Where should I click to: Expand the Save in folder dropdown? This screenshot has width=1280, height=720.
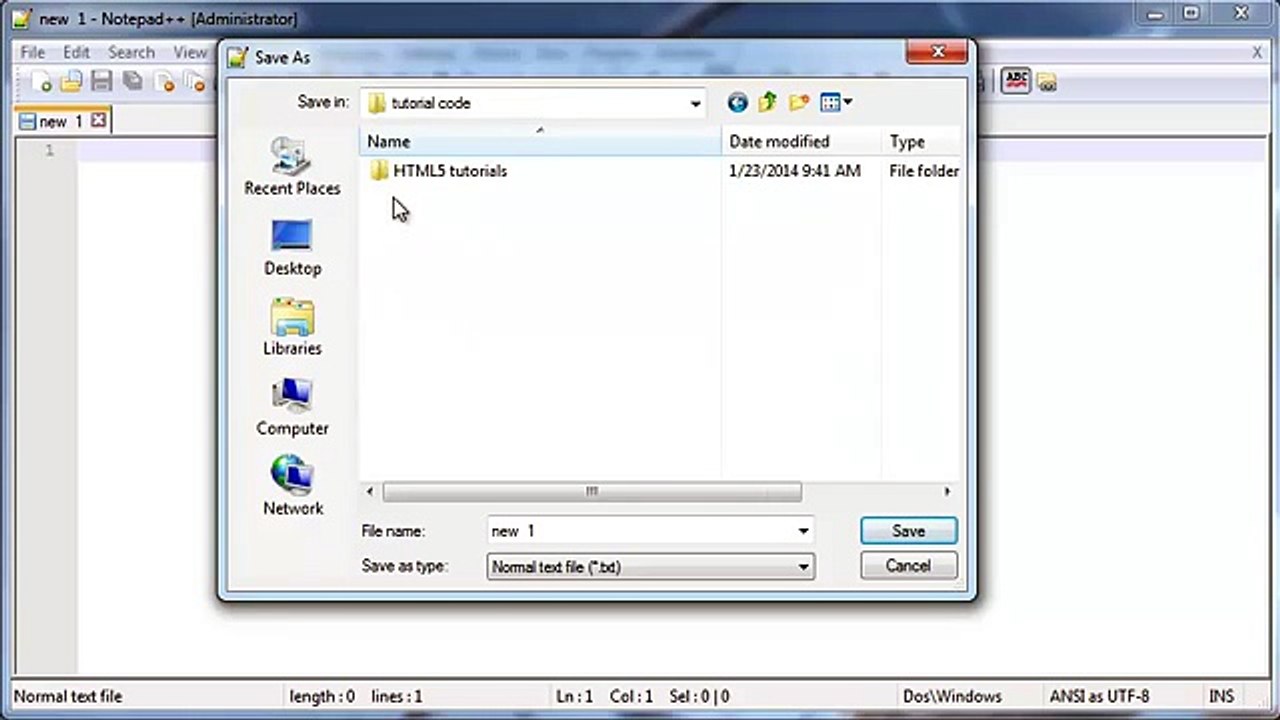(x=695, y=103)
